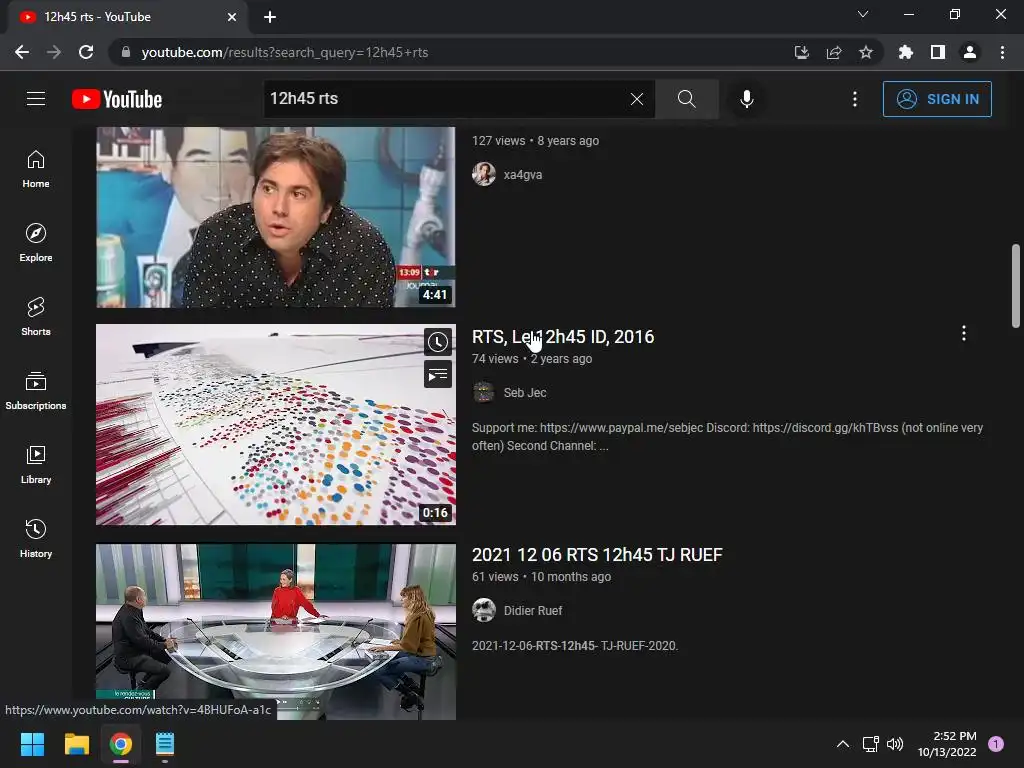Play the studio table video thumbnail
This screenshot has width=1024, height=768.
276,632
